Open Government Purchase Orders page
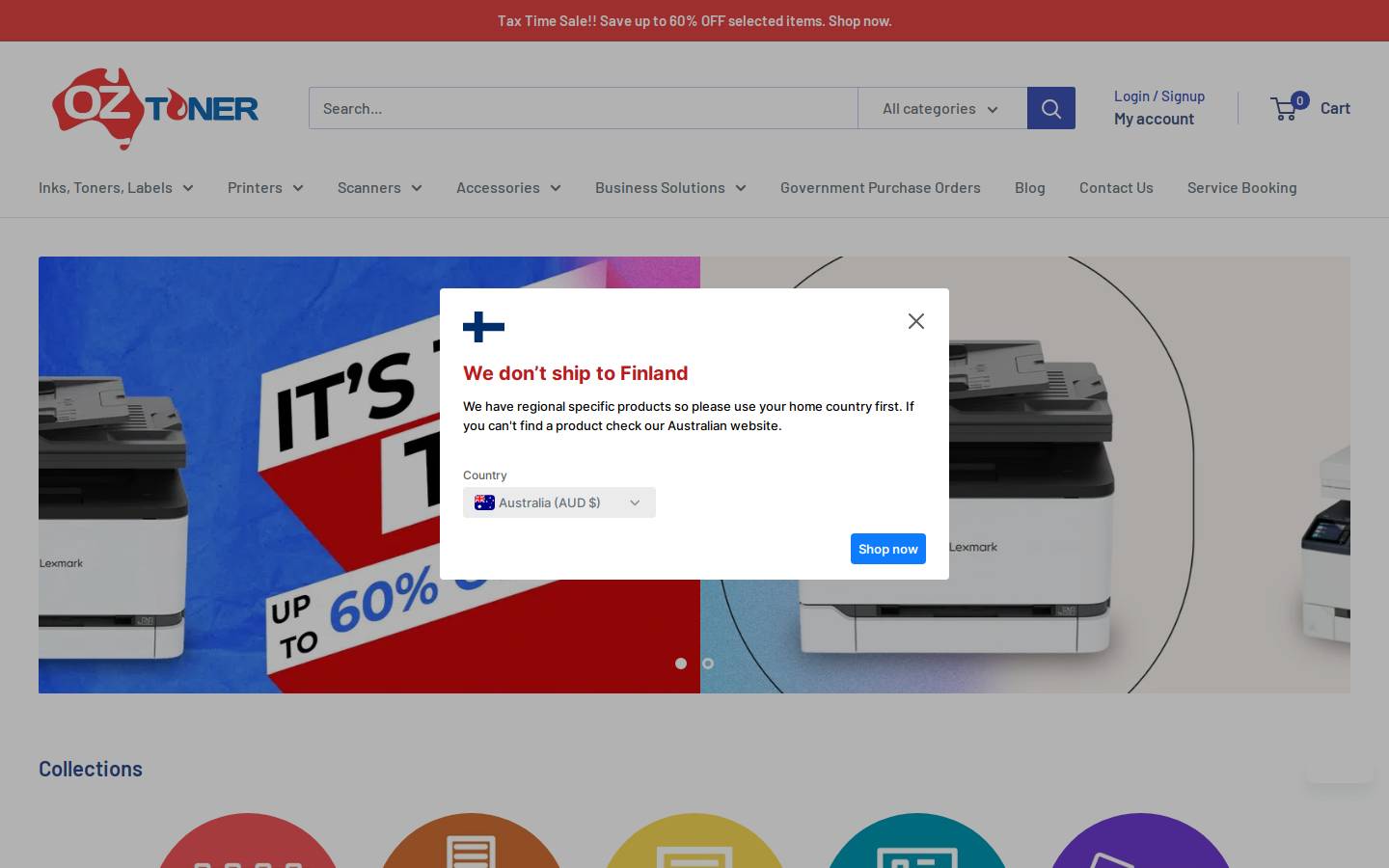Viewport: 1389px width, 868px height. pyautogui.click(x=881, y=188)
